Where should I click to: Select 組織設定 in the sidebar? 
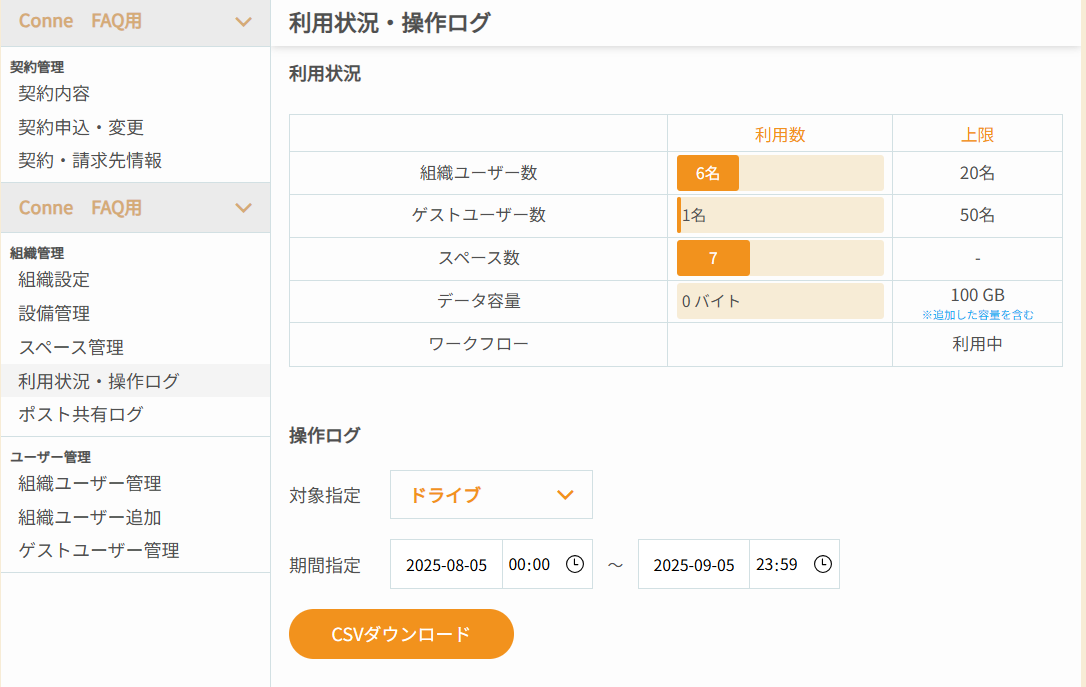[54, 280]
